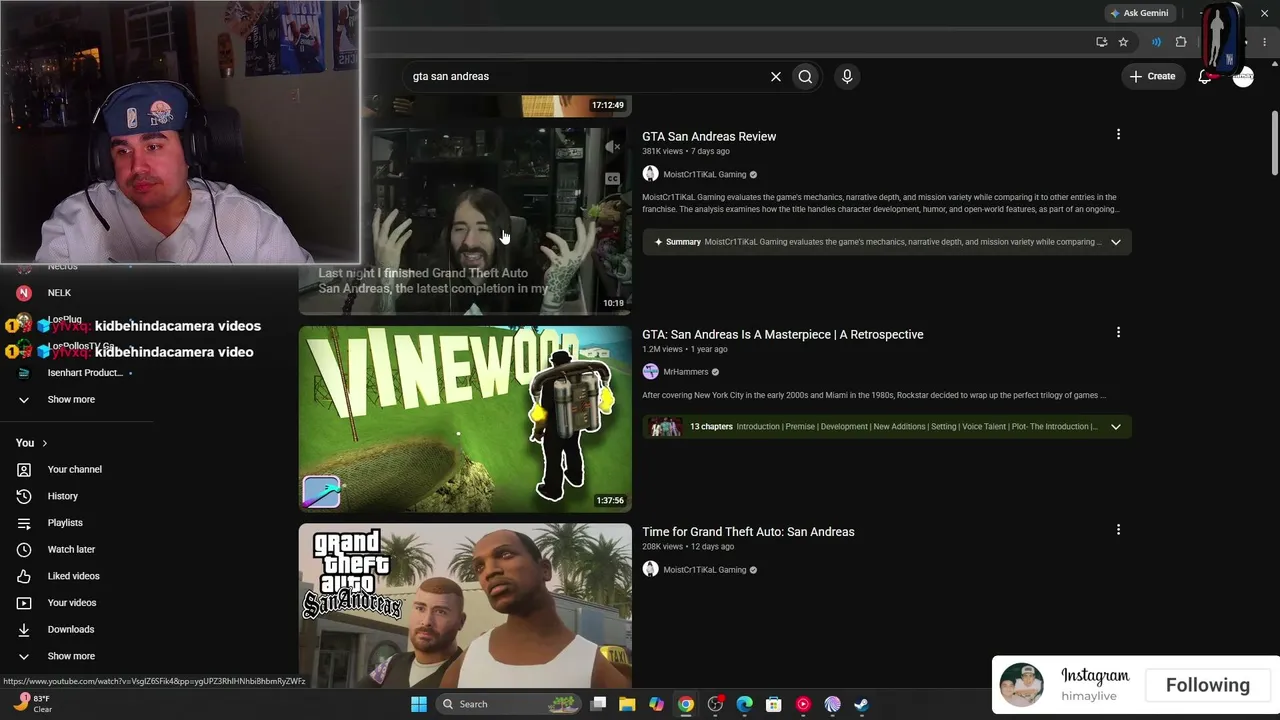This screenshot has width=1280, height=720.
Task: Click the Ask Gemini button
Action: pyautogui.click(x=1138, y=13)
